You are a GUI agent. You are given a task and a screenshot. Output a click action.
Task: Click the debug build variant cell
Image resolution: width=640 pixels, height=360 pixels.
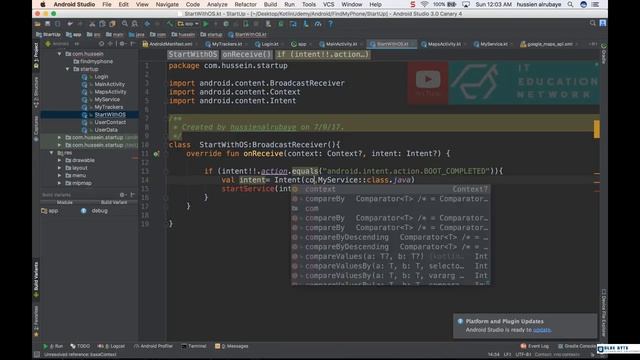(100, 211)
